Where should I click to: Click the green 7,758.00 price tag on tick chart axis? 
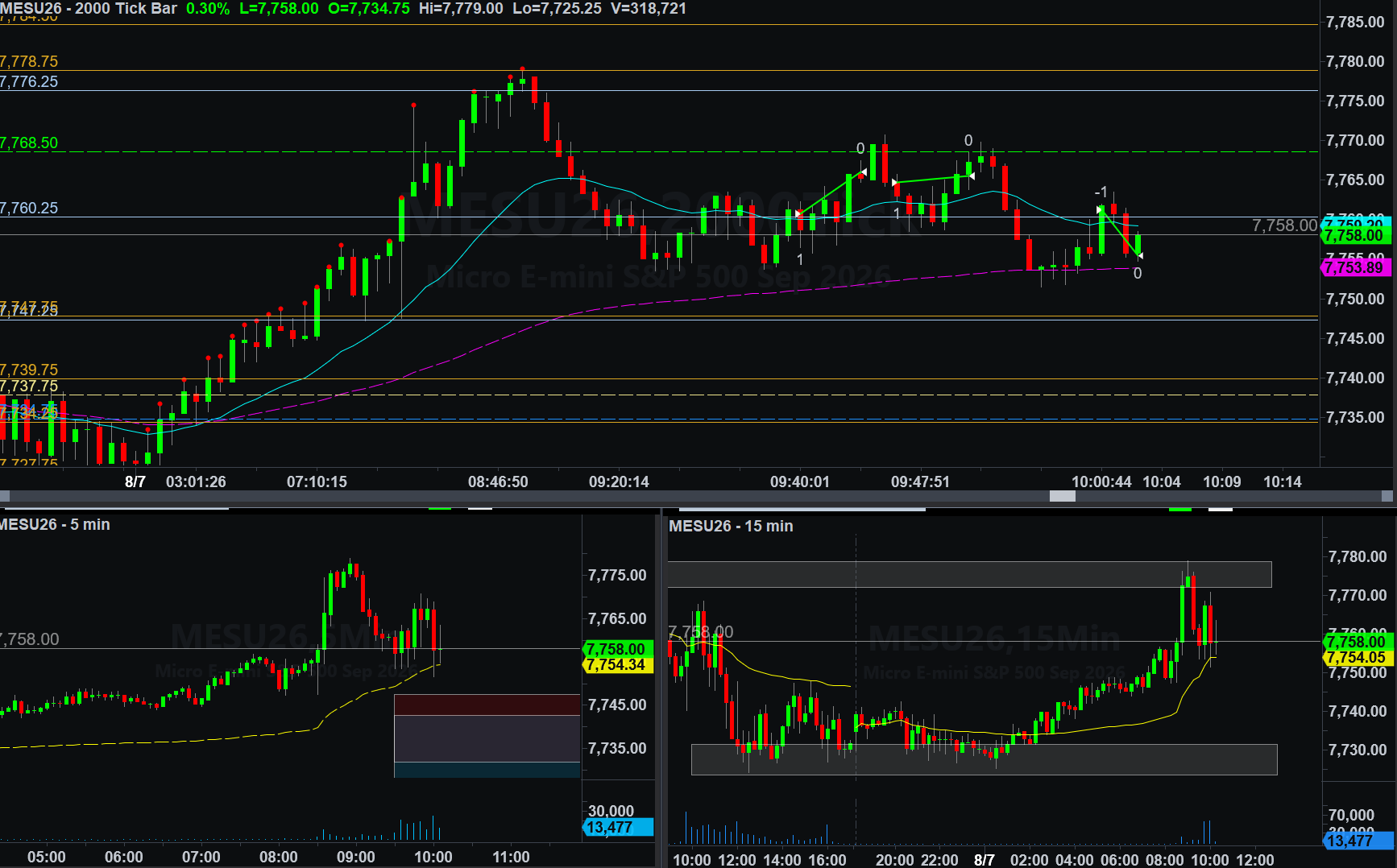click(1357, 236)
